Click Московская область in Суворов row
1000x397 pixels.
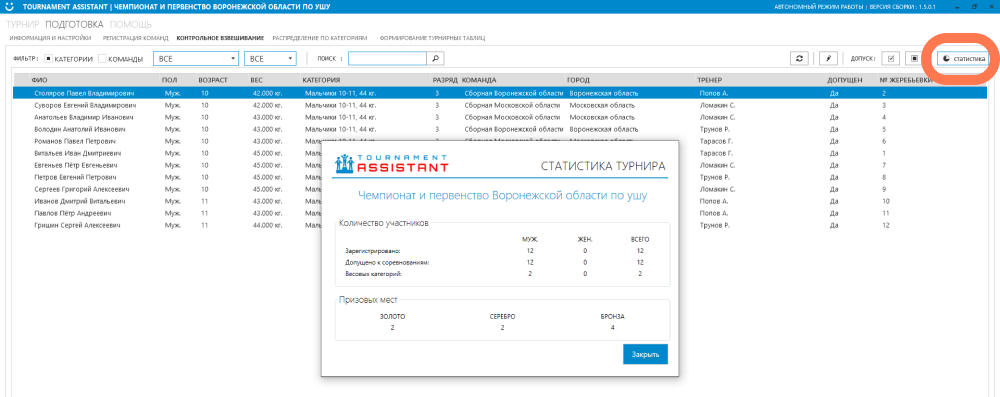[x=601, y=105]
